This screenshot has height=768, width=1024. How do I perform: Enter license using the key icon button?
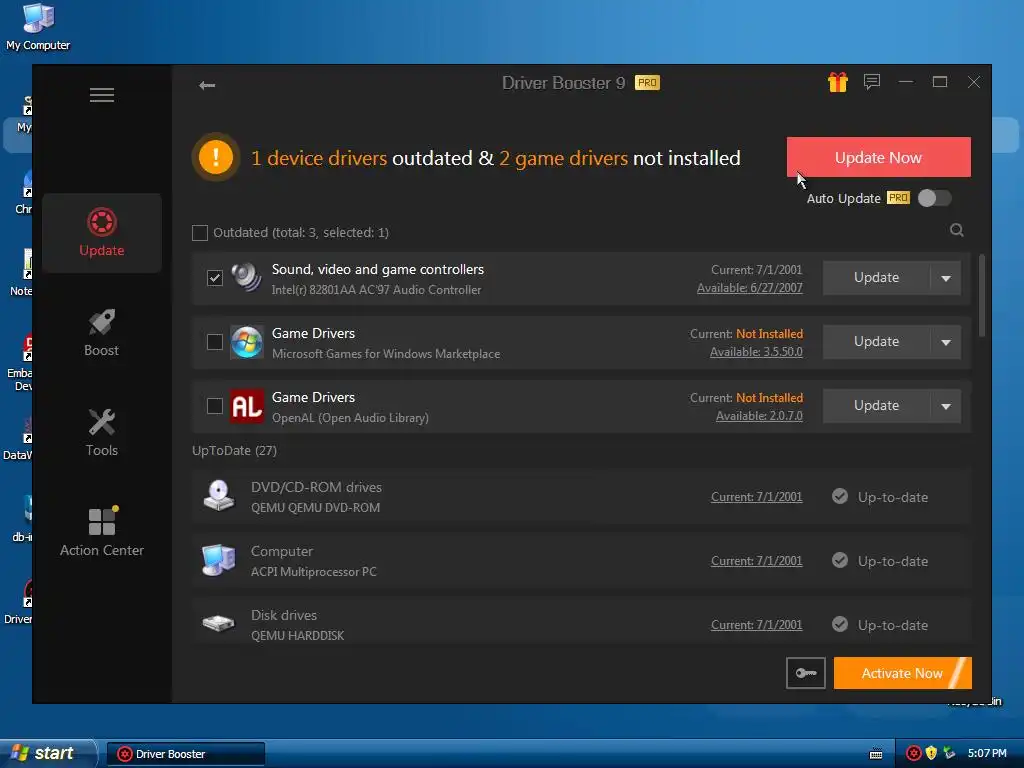pyautogui.click(x=806, y=673)
